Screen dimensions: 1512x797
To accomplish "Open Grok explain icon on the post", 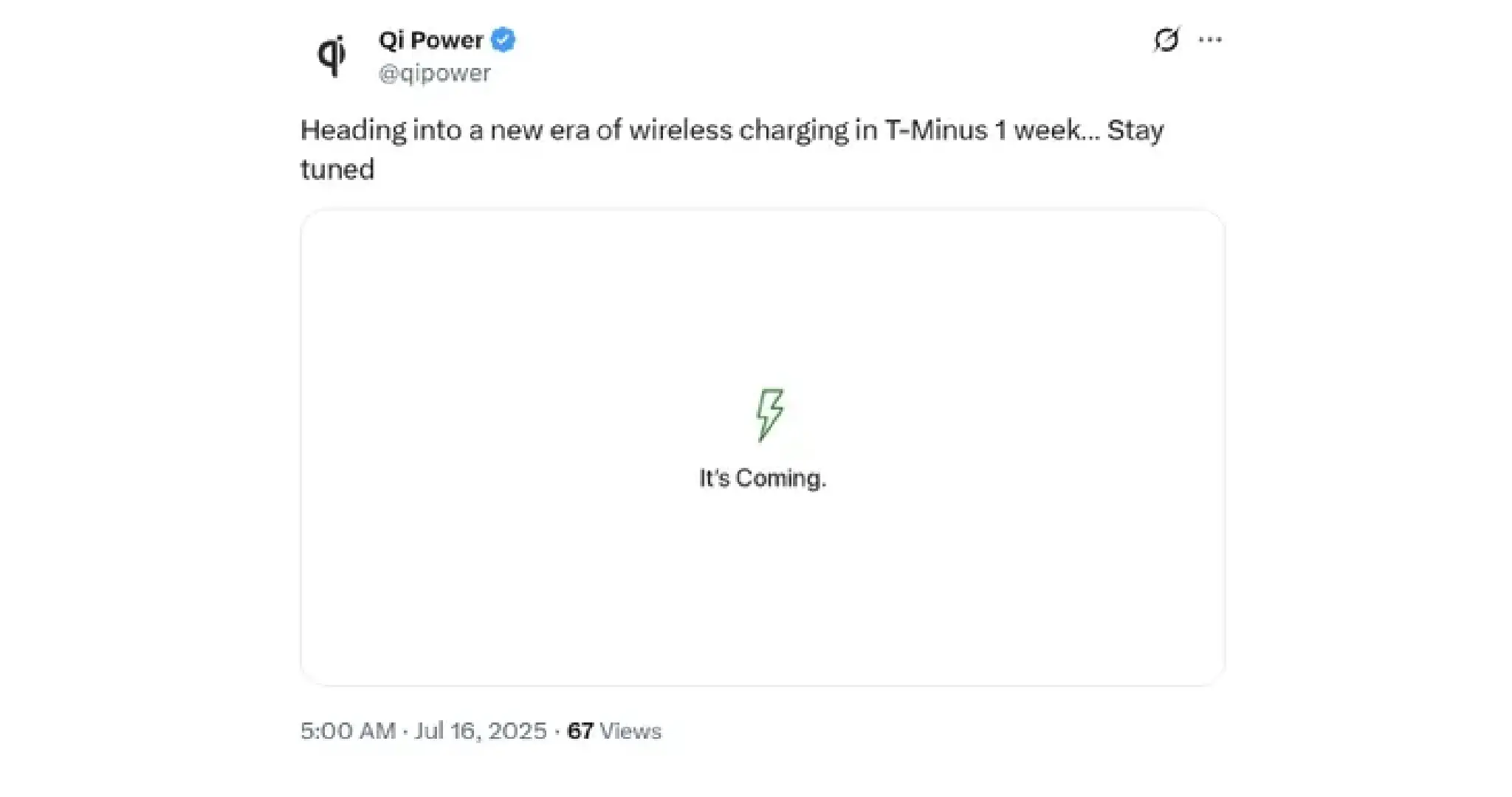I will click(x=1166, y=40).
